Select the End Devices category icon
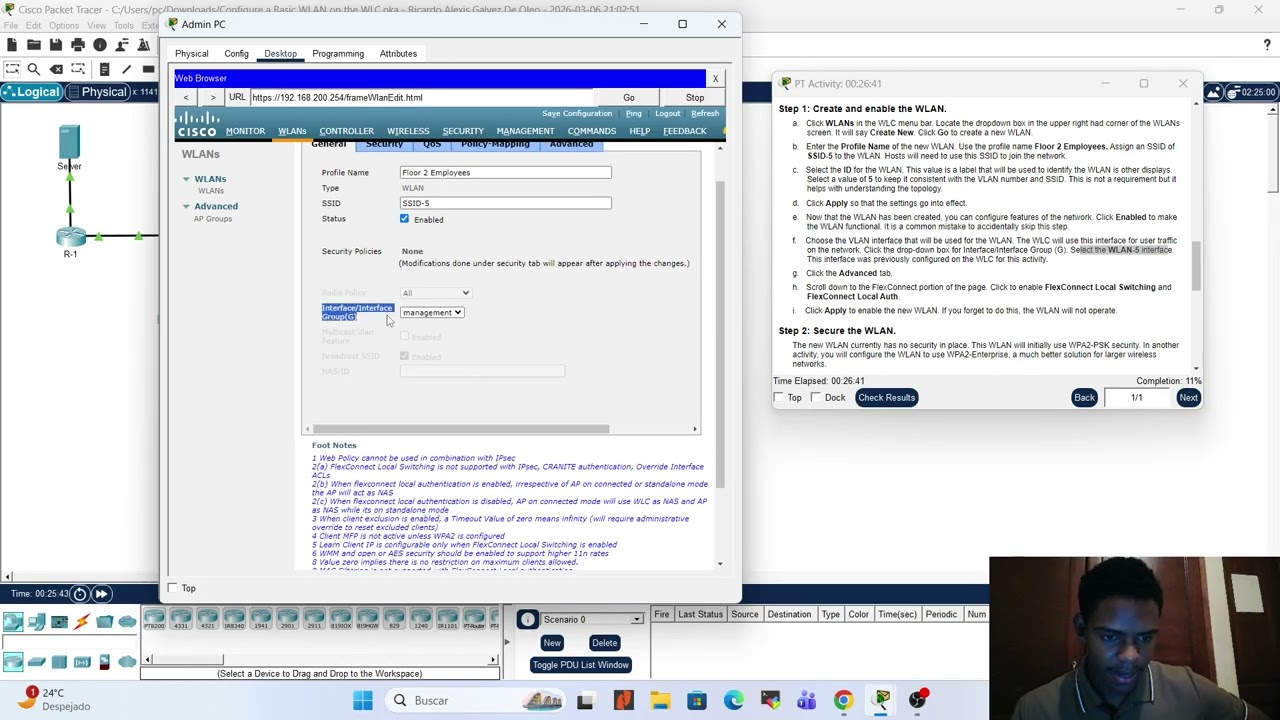The width and height of the screenshot is (1280, 720). (37, 622)
